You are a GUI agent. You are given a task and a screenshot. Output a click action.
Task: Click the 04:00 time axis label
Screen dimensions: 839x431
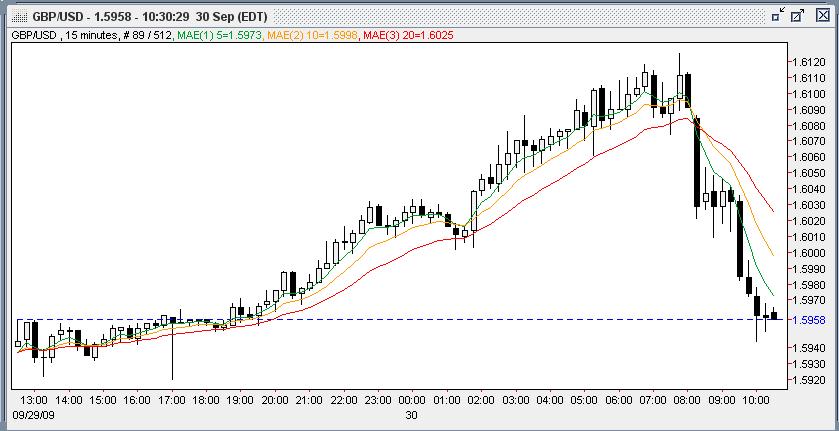[x=550, y=400]
